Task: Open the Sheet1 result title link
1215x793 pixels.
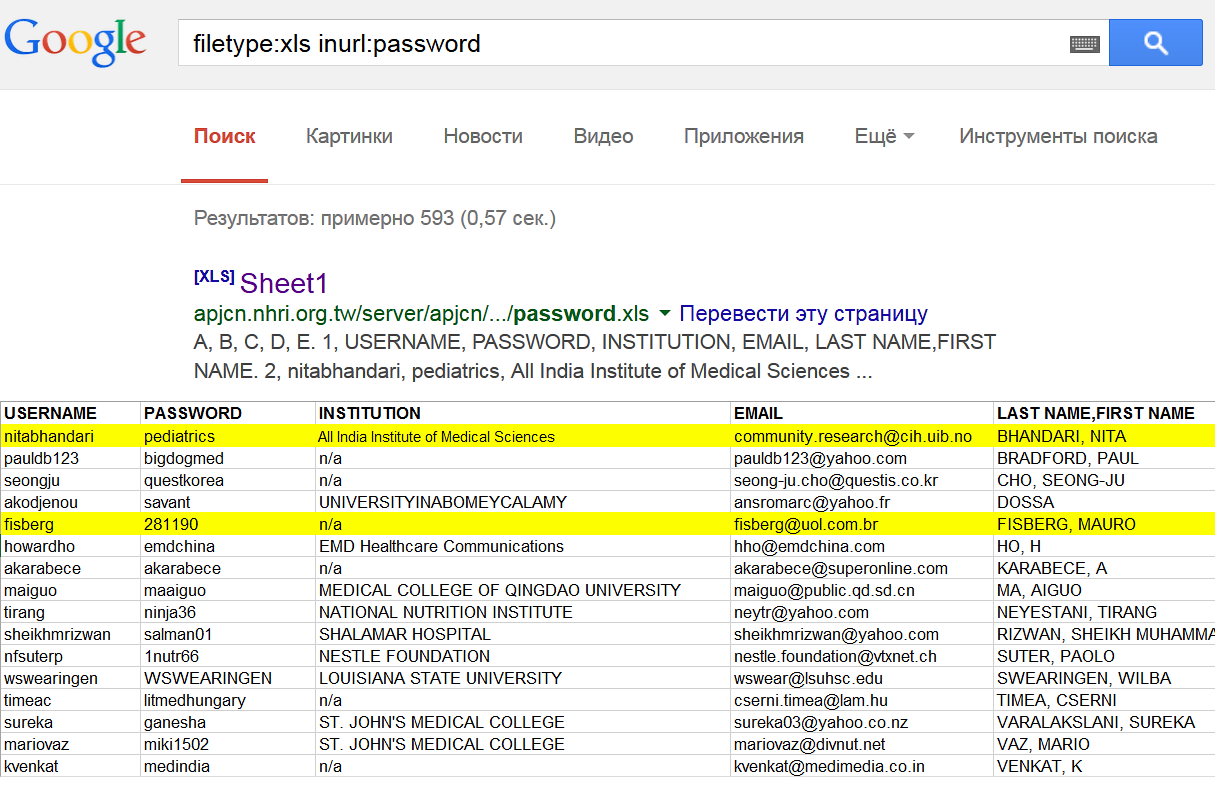Action: [x=284, y=283]
